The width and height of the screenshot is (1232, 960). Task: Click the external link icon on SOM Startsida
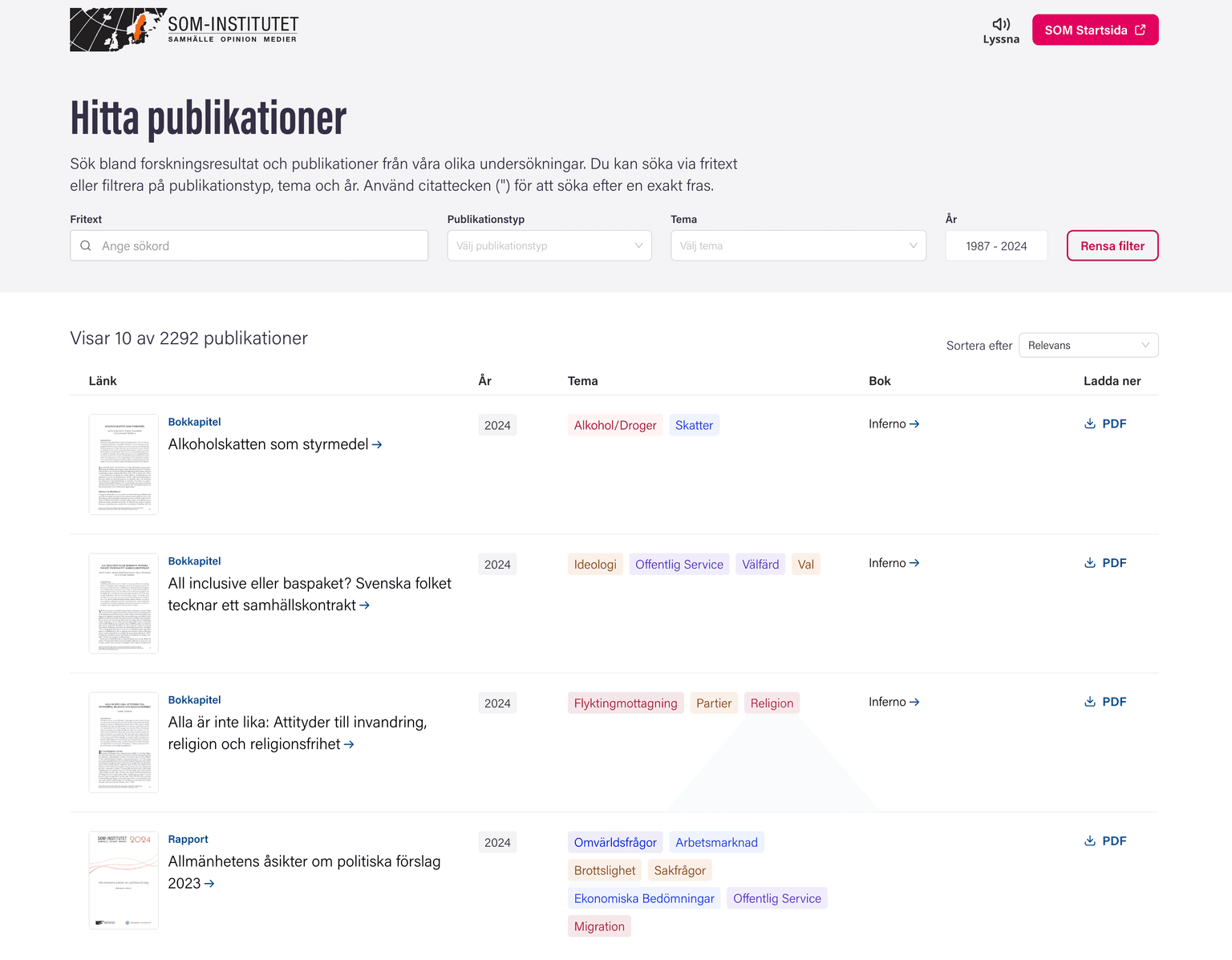tap(1140, 29)
